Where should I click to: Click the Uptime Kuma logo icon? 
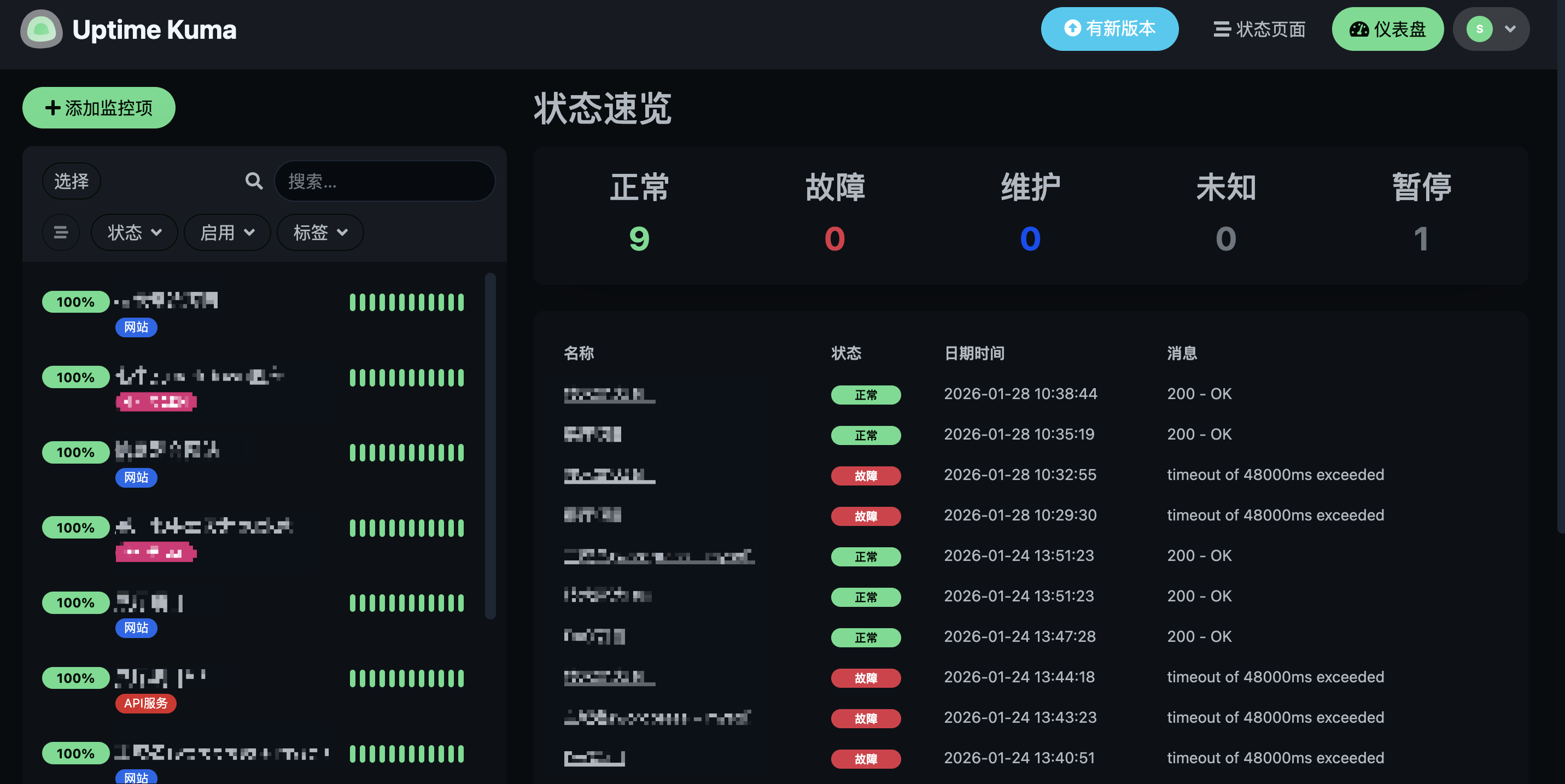[x=42, y=29]
